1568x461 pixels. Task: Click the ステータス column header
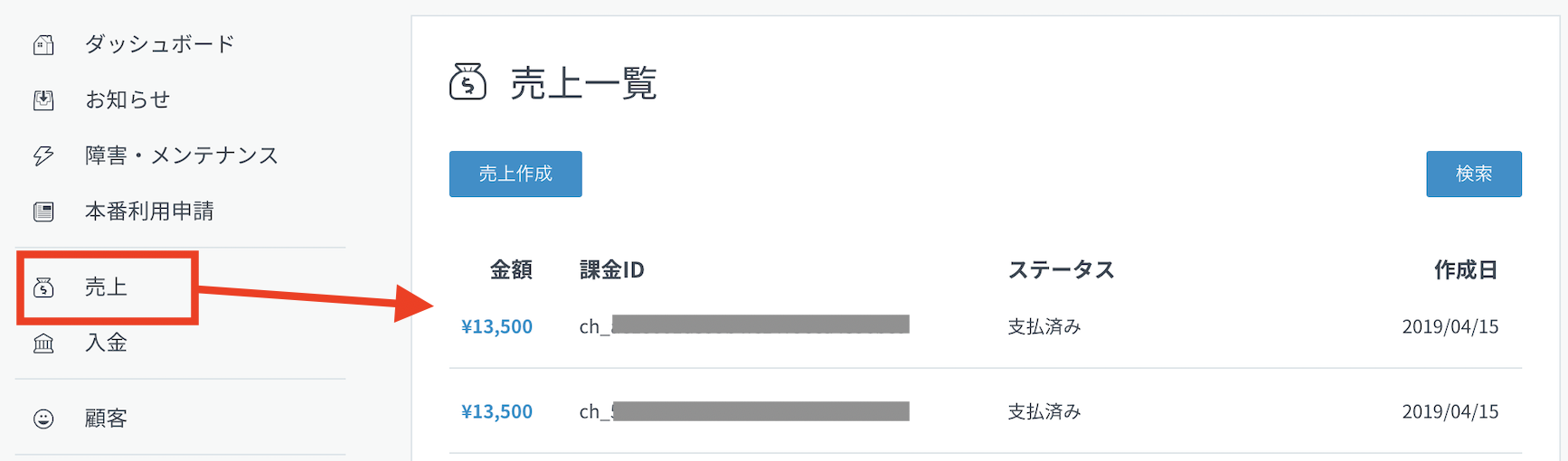tap(1061, 269)
